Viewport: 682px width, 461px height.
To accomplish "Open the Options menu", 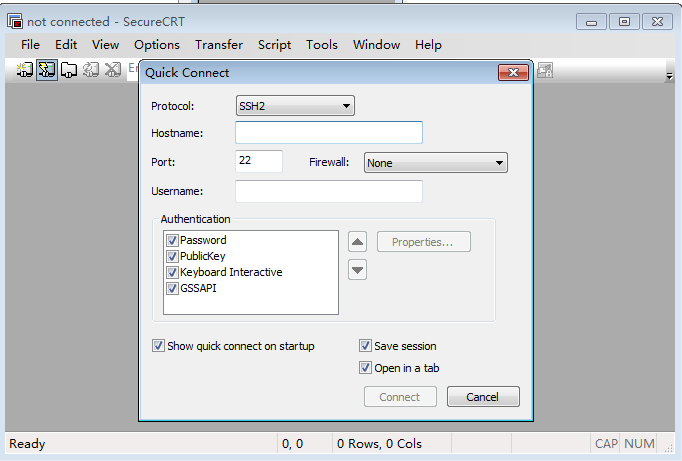I will [157, 45].
